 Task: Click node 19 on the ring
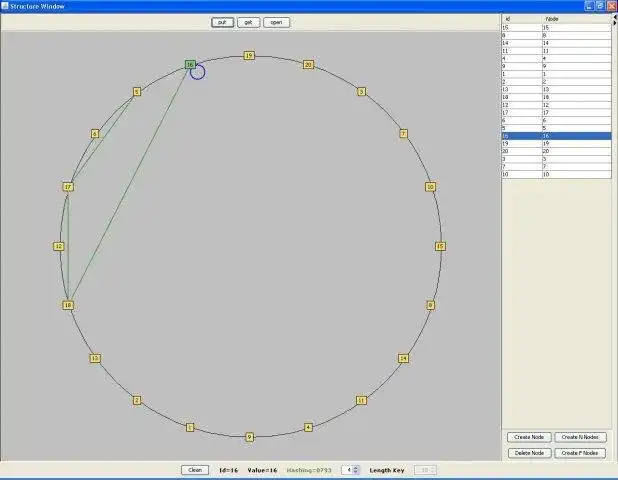point(249,56)
